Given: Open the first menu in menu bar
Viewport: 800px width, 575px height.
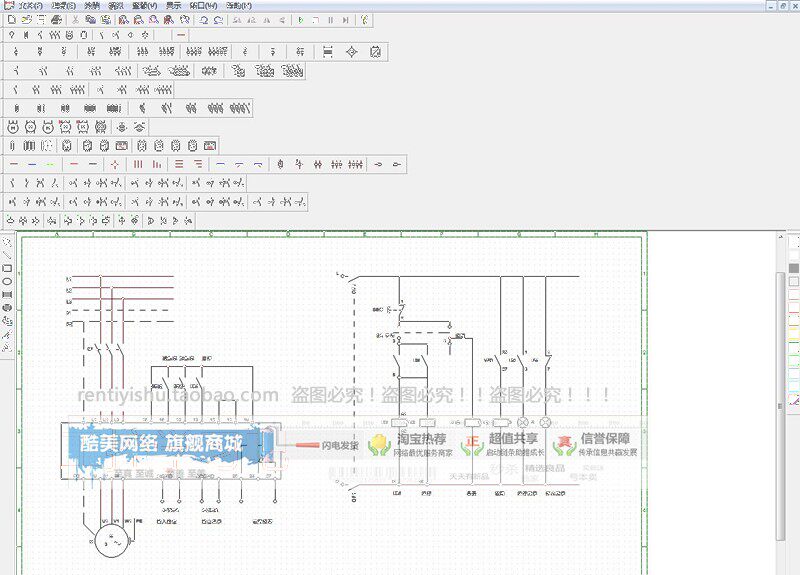Looking at the screenshot, I should pos(30,6).
